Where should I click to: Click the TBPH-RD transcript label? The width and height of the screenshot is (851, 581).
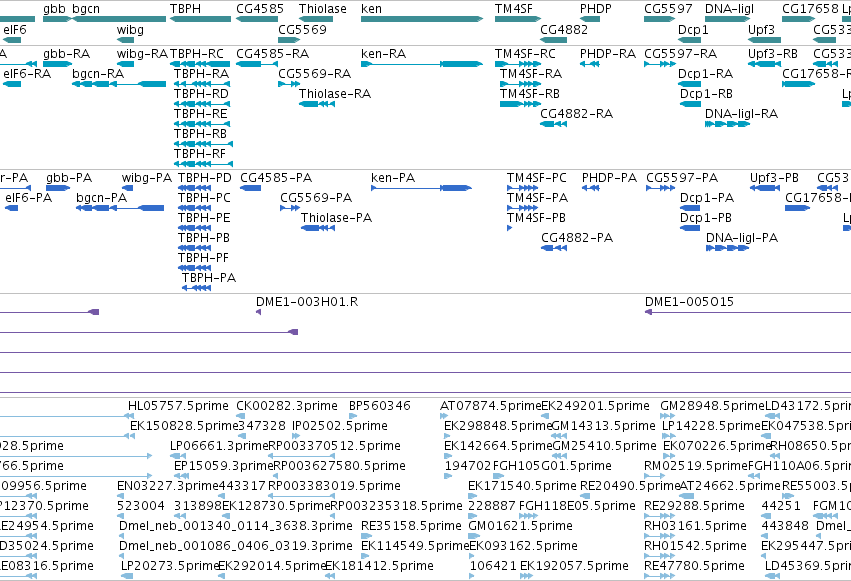(201, 94)
